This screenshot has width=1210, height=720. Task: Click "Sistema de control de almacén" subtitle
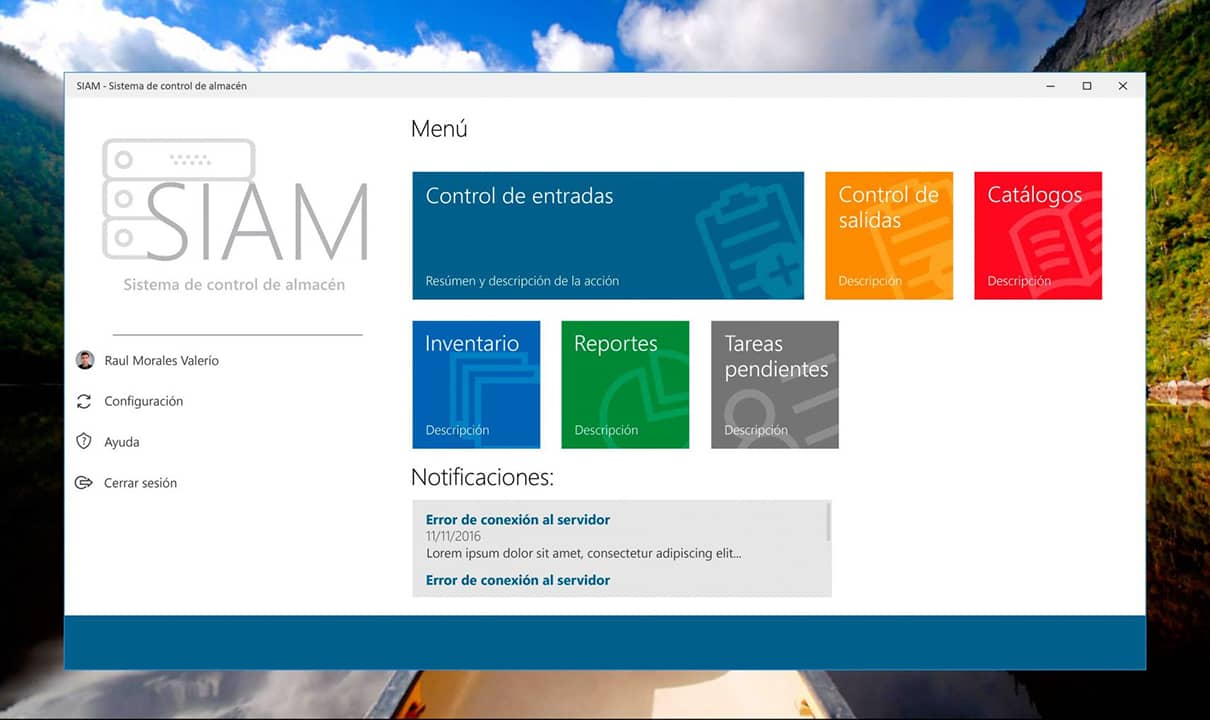[234, 284]
